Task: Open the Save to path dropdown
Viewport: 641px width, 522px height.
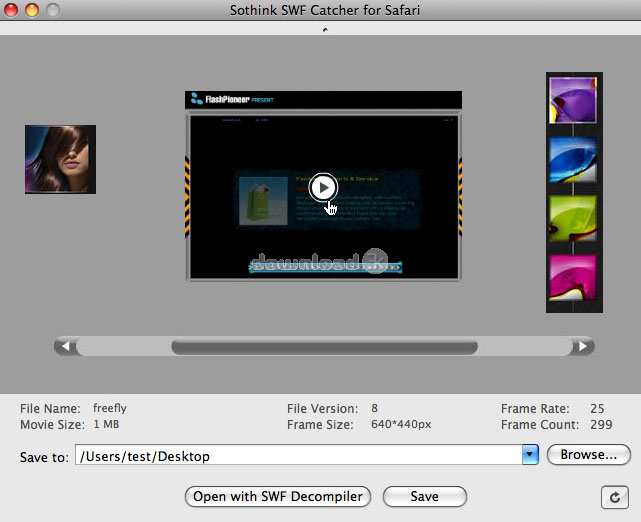Action: pos(530,454)
